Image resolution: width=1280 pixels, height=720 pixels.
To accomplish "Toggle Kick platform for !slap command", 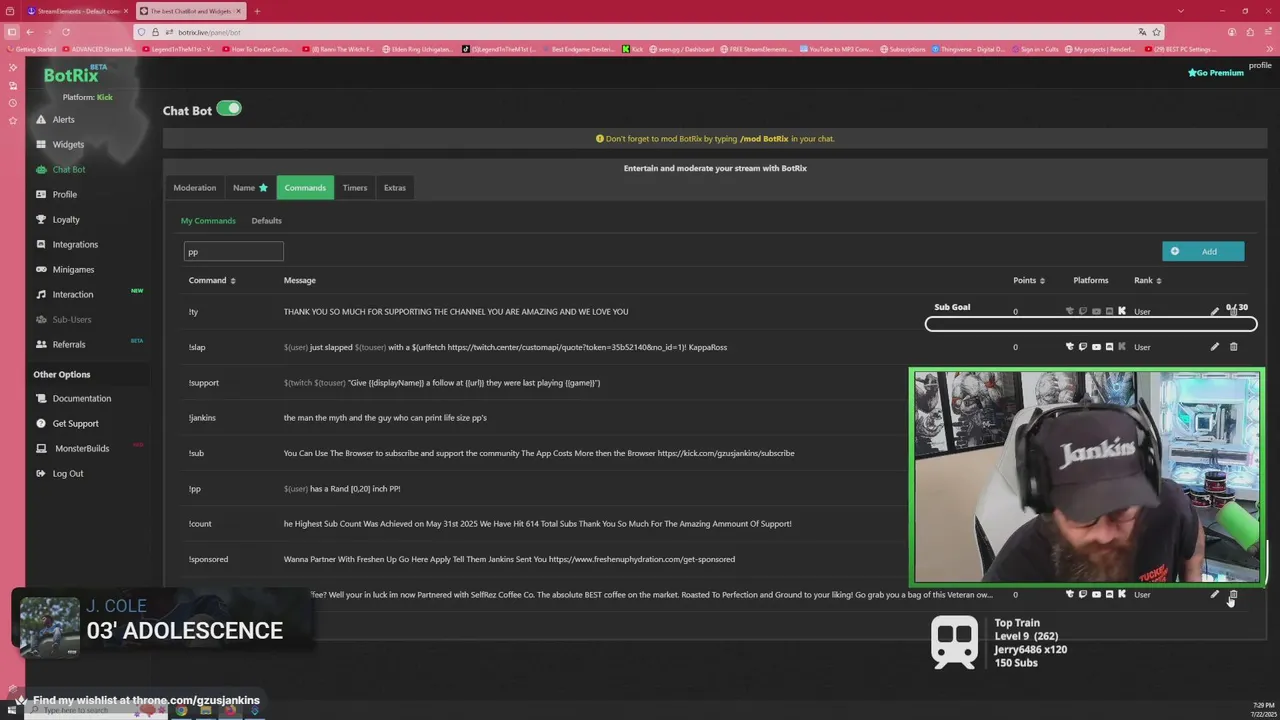I will pos(1122,347).
